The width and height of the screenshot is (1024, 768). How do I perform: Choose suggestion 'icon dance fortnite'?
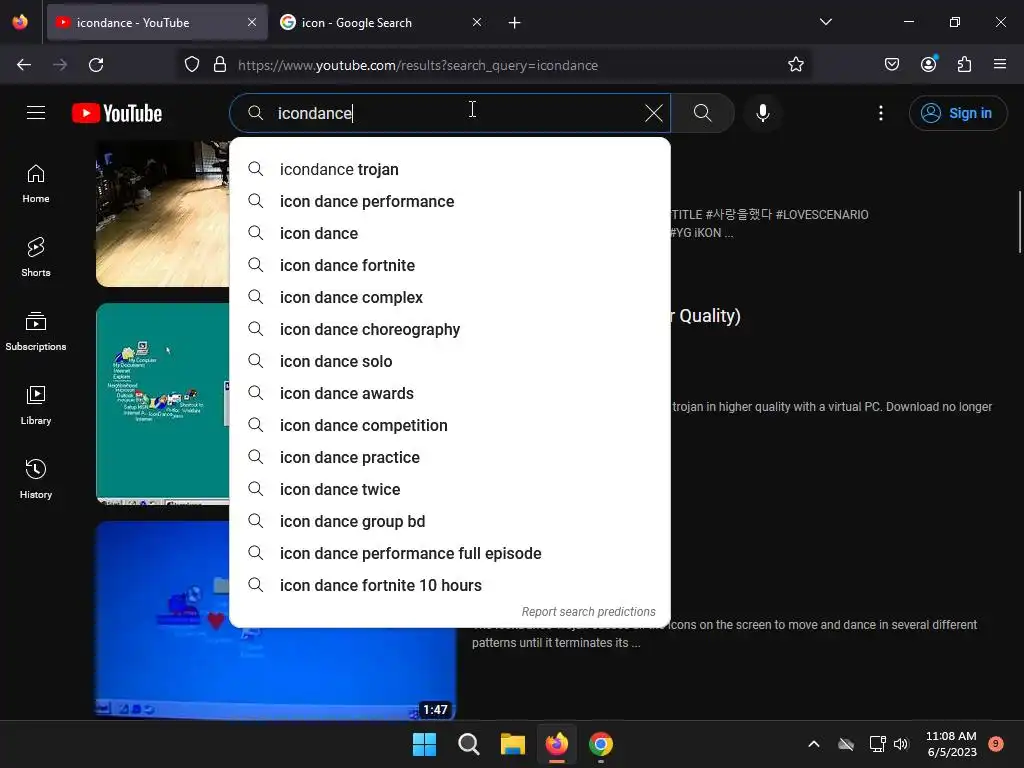[450, 265]
